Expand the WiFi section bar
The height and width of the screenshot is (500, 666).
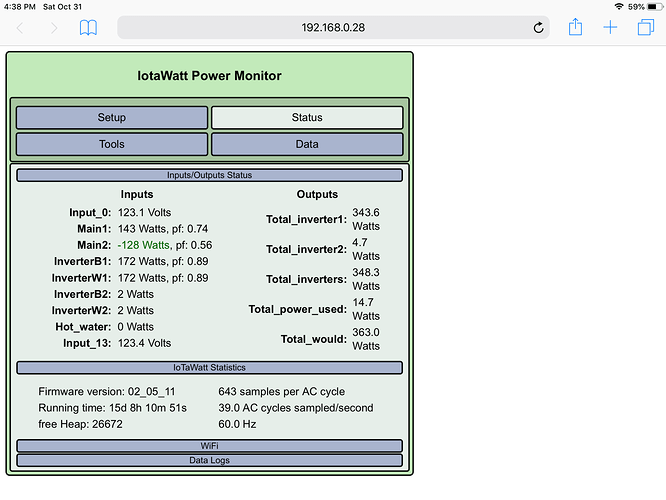pos(209,446)
